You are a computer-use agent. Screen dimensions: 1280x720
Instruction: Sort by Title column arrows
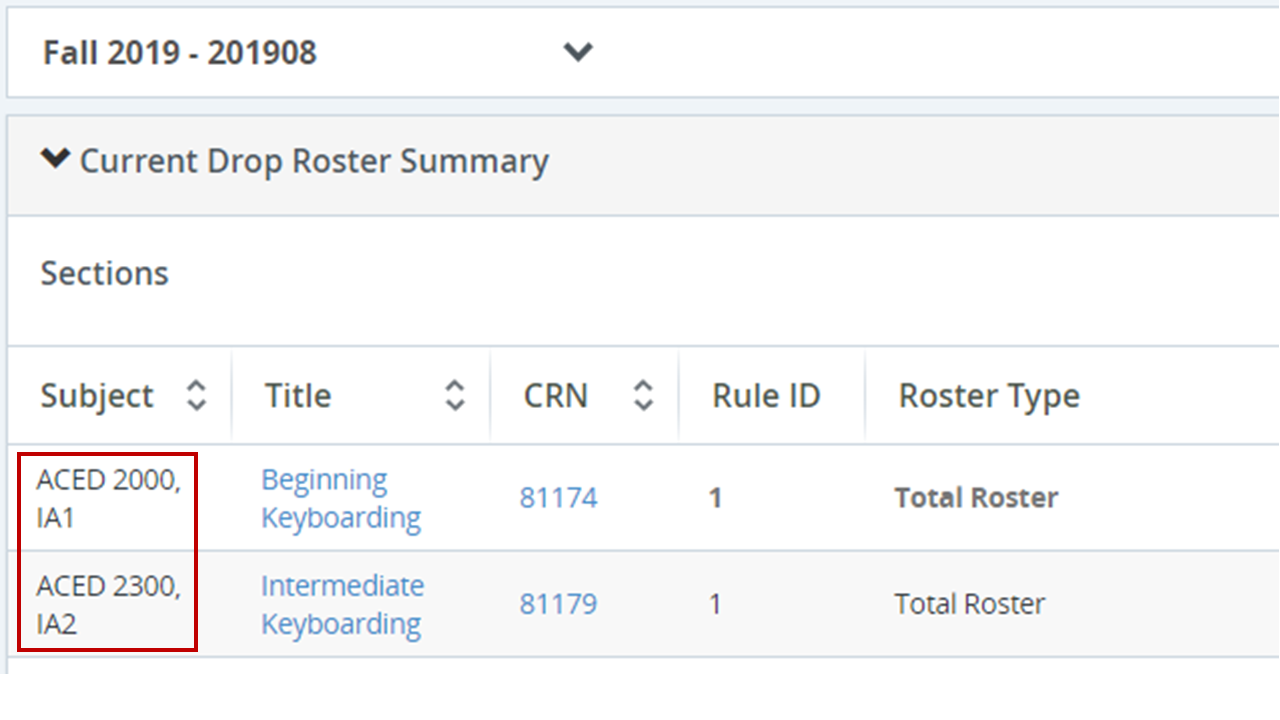(x=455, y=396)
